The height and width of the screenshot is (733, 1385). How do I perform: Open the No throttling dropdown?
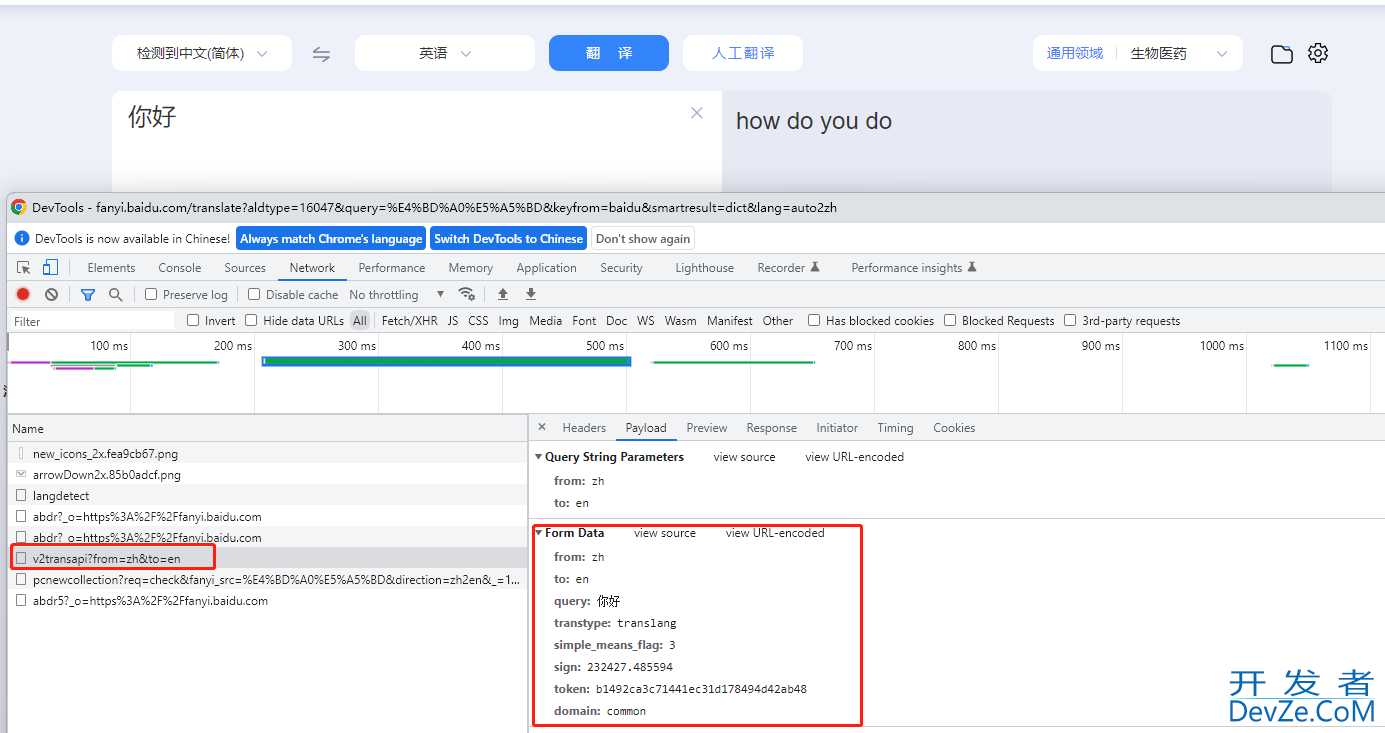pos(396,294)
